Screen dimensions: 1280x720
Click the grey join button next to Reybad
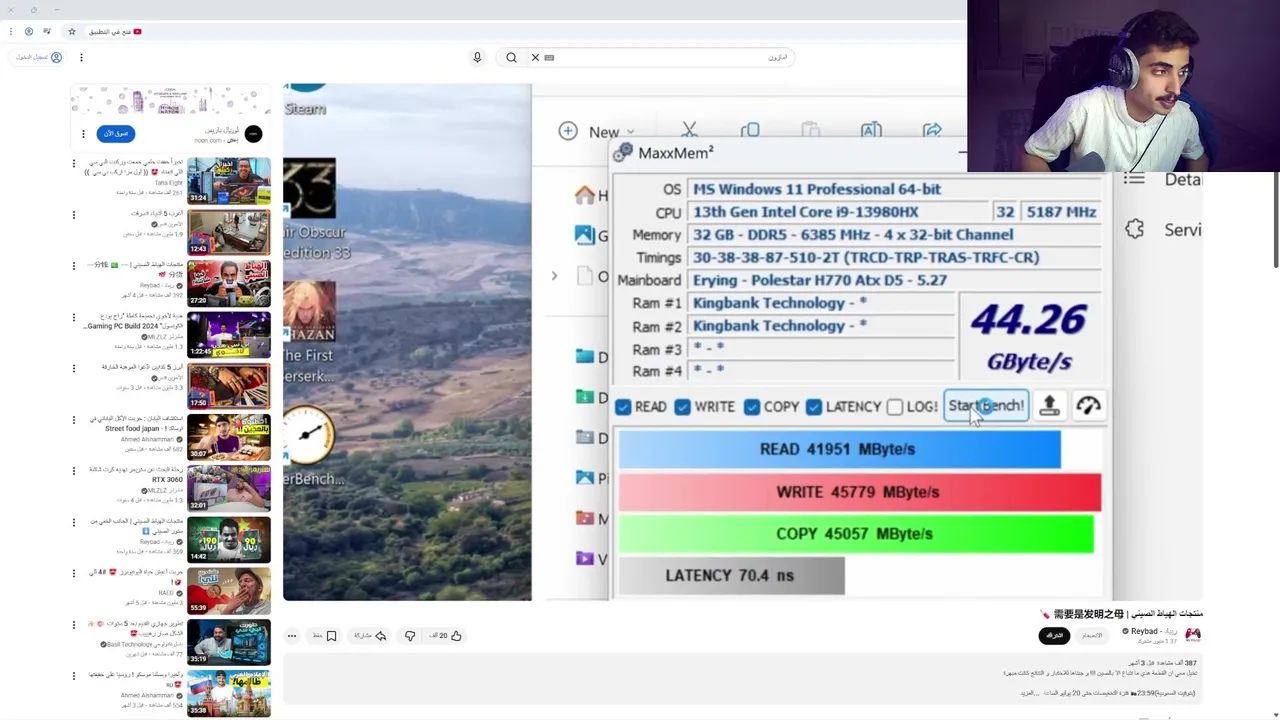tap(1092, 635)
